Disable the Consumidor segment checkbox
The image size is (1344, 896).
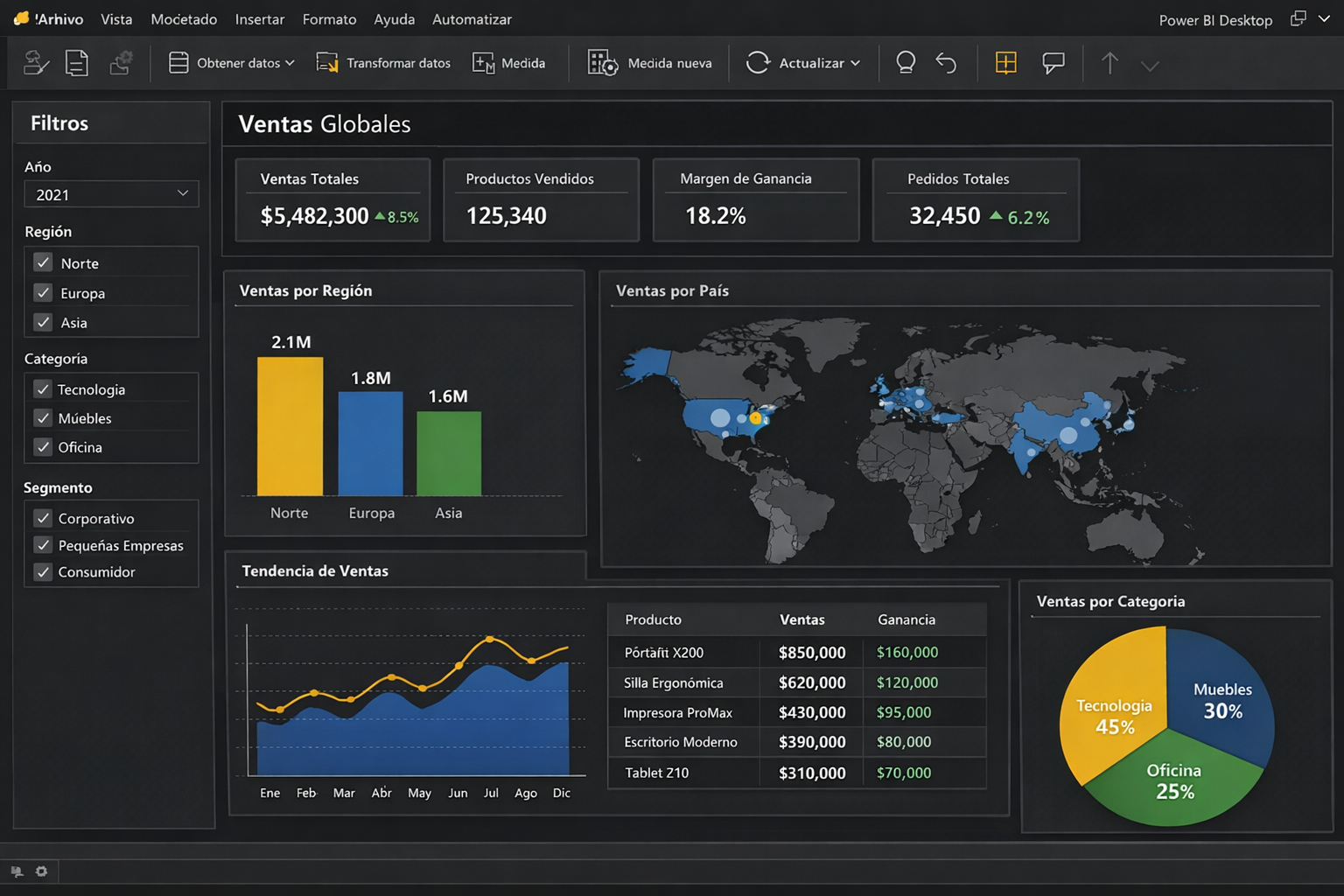42,572
